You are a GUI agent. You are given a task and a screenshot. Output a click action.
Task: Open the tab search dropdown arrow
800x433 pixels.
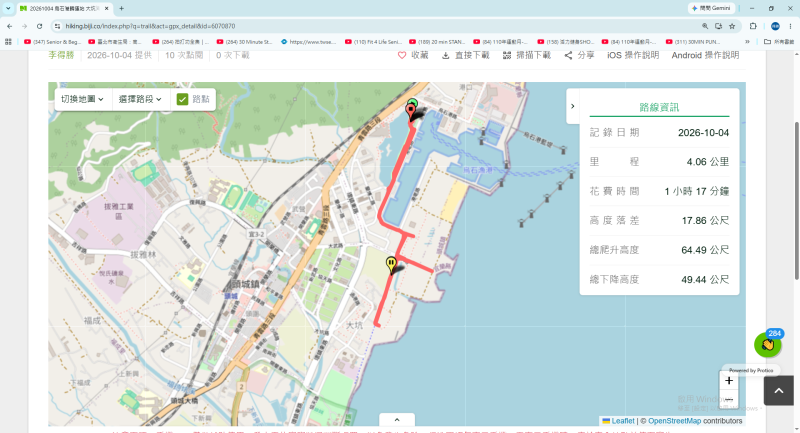[x=8, y=8]
